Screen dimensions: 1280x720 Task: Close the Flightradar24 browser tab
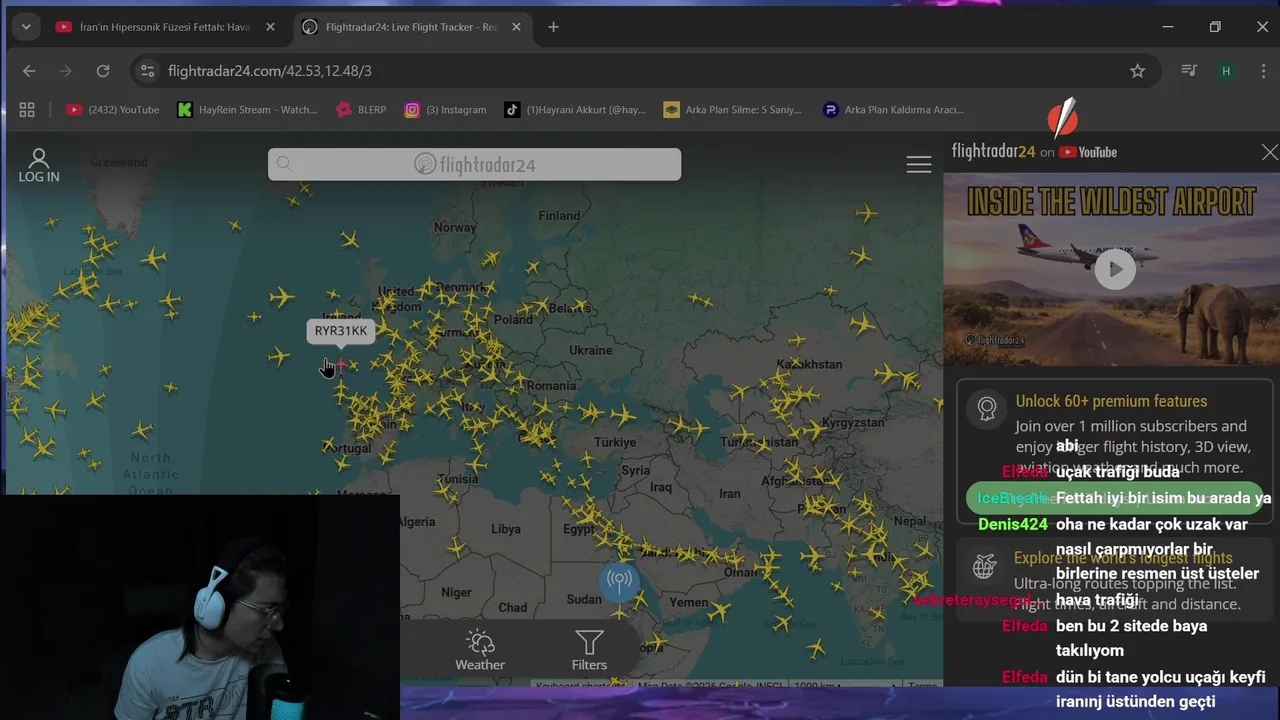click(x=516, y=27)
